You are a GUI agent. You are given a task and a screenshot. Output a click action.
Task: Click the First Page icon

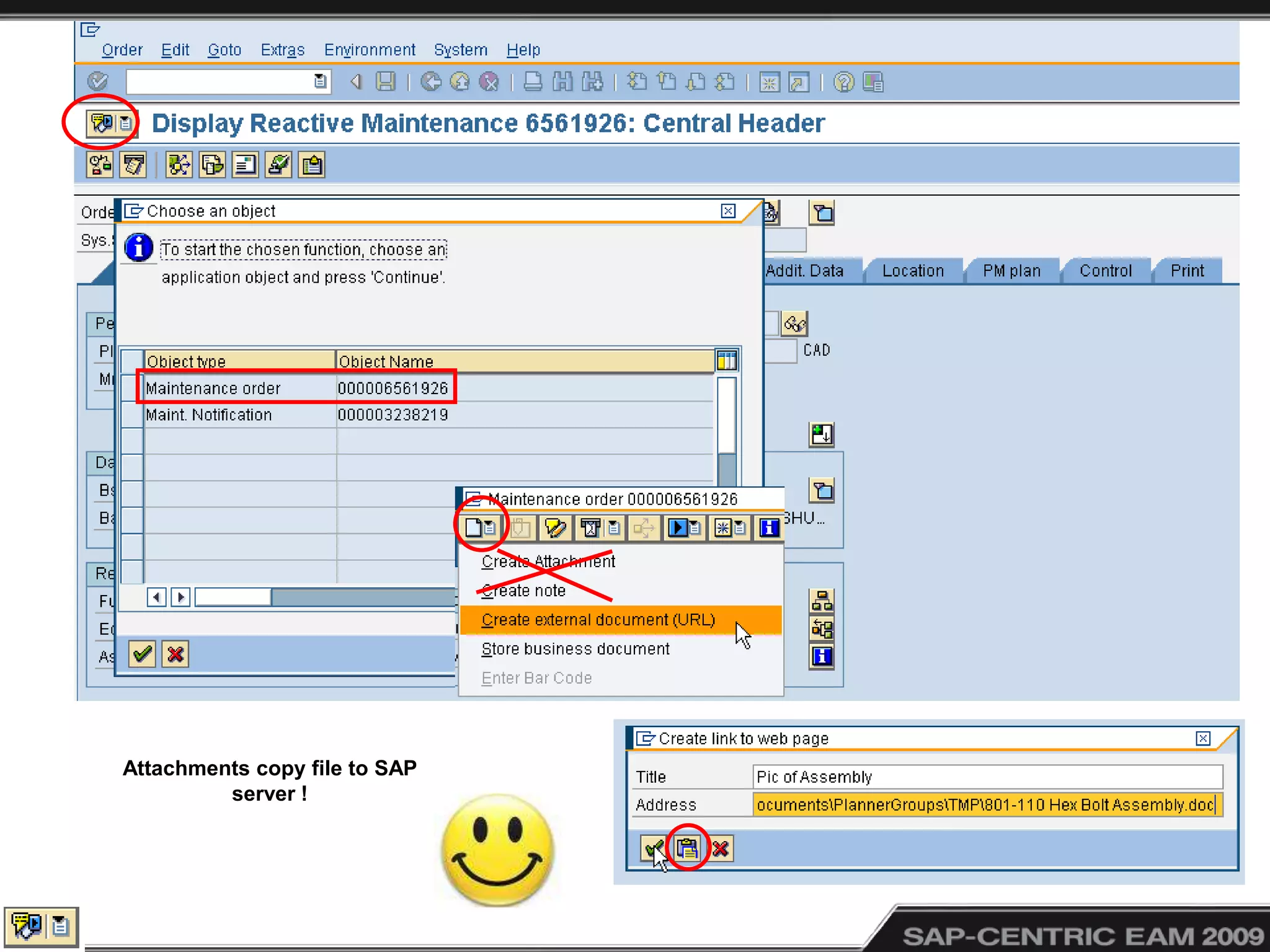tap(637, 81)
